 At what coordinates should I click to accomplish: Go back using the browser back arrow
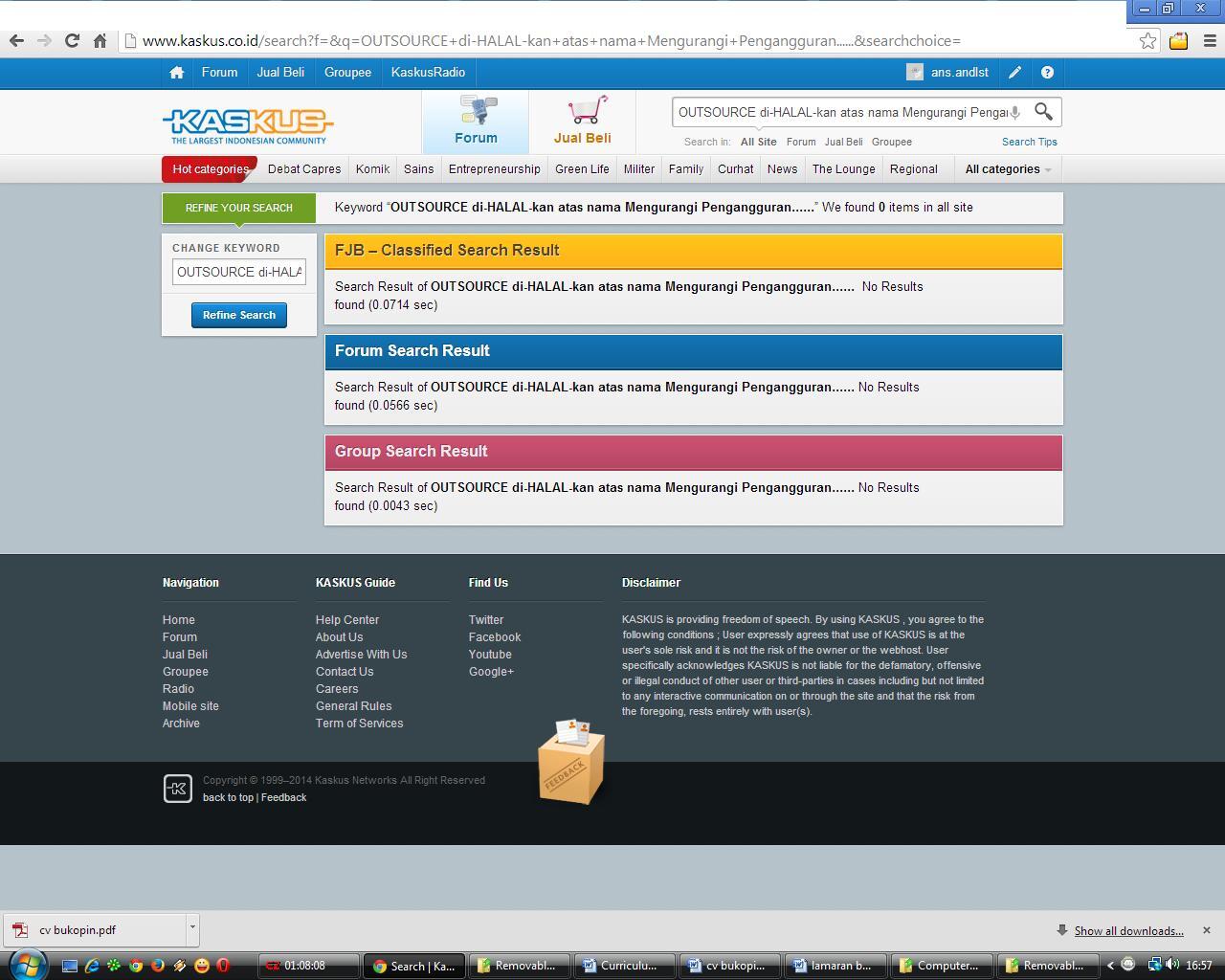16,40
